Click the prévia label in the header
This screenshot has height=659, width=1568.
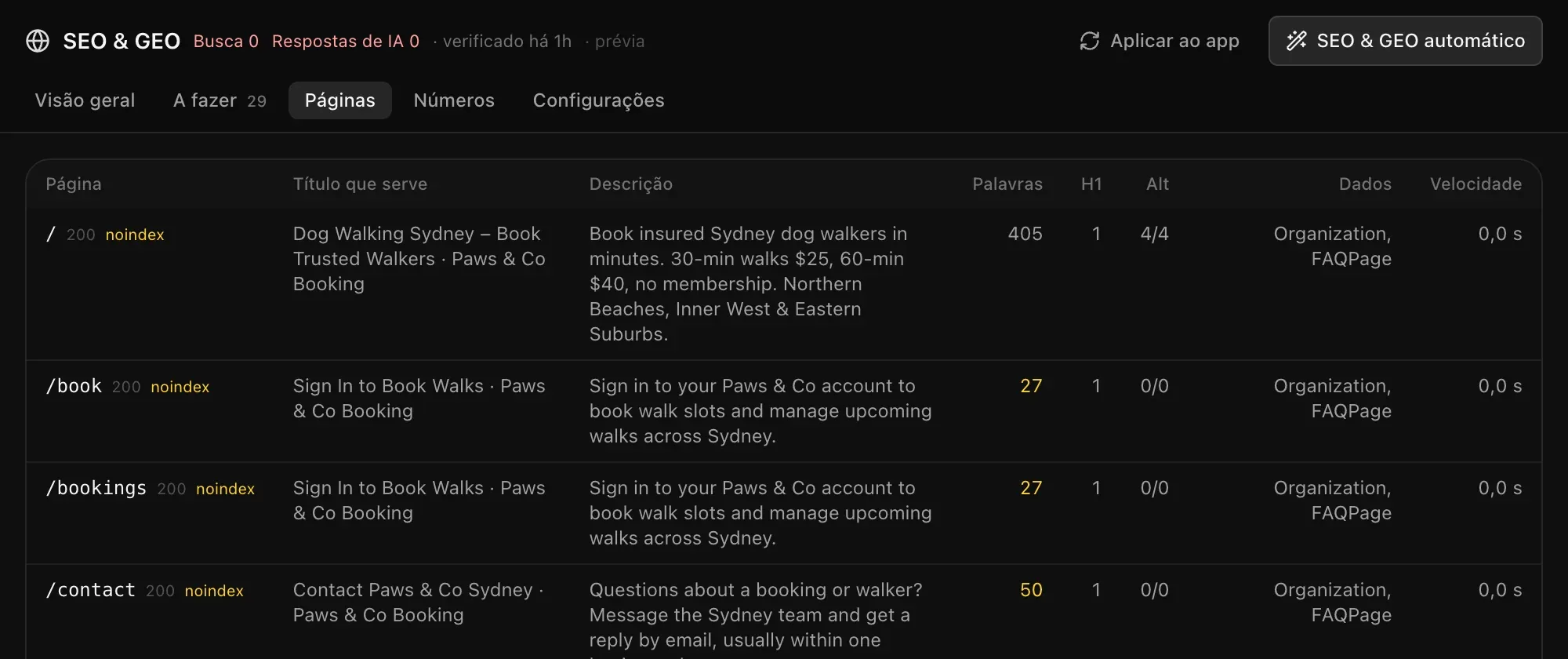click(x=619, y=41)
